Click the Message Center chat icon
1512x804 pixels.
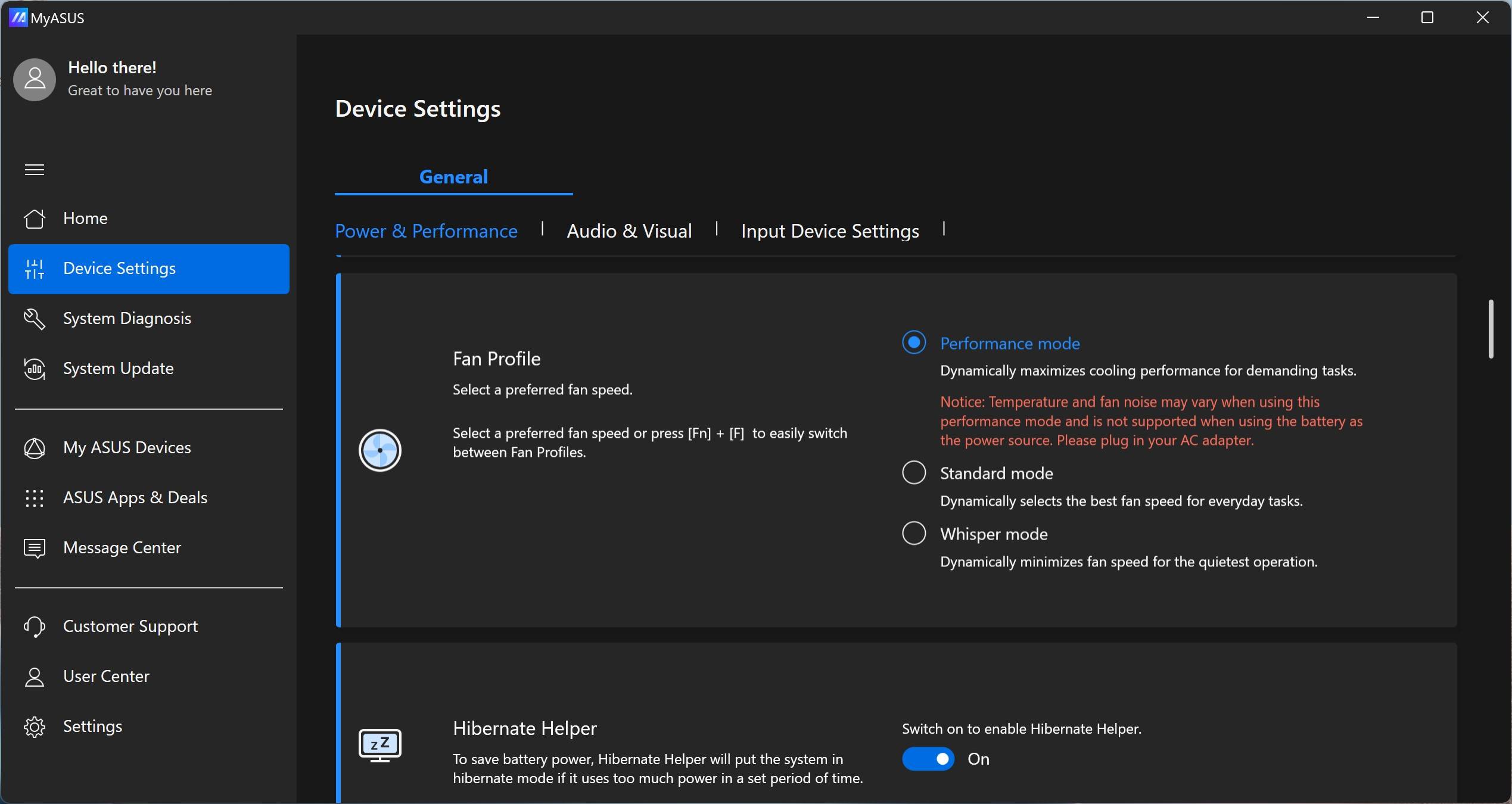(34, 548)
